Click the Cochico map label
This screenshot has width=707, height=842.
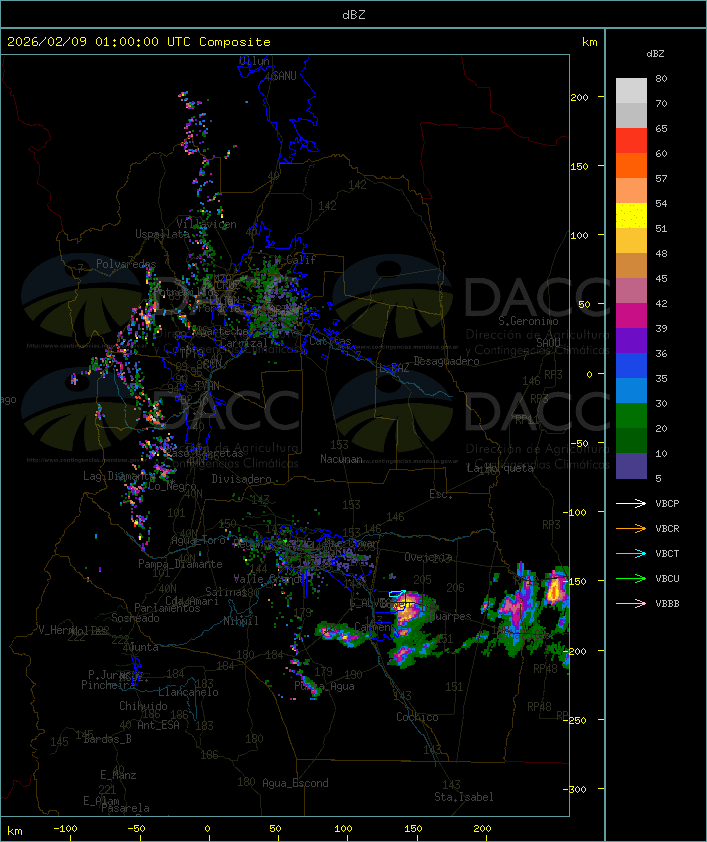tap(417, 717)
